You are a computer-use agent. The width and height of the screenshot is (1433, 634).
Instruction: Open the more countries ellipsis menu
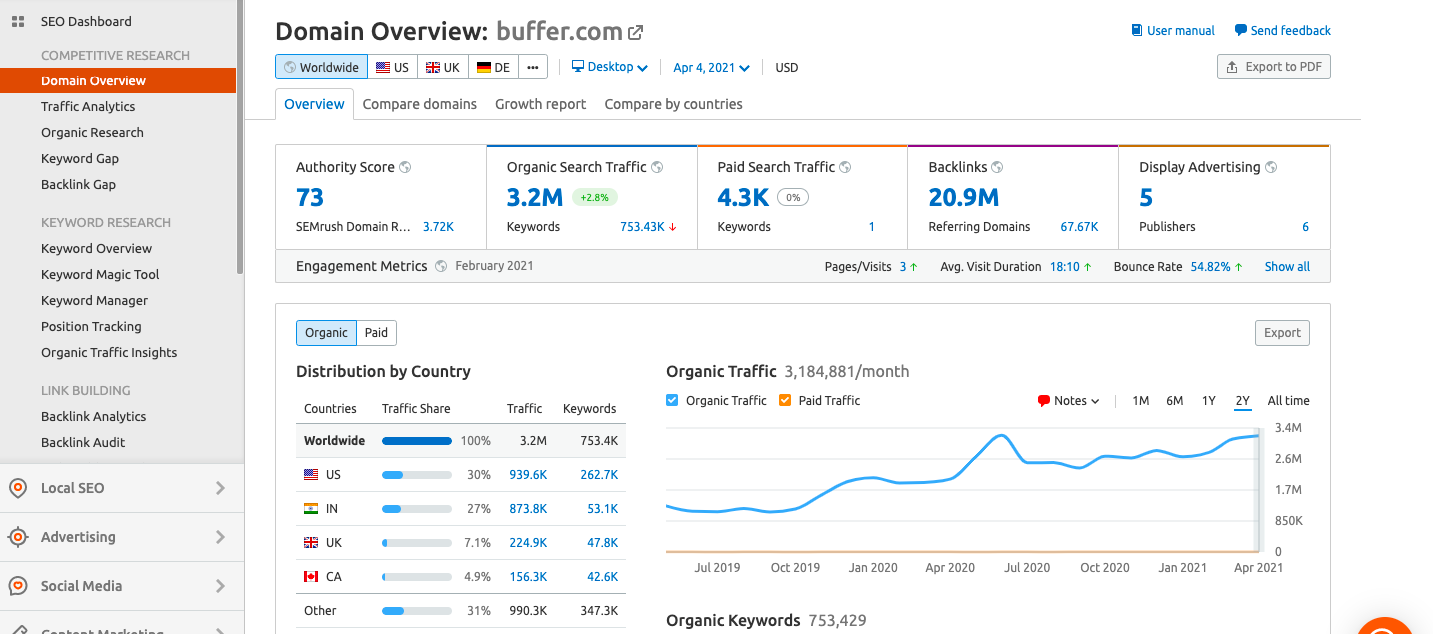click(532, 67)
